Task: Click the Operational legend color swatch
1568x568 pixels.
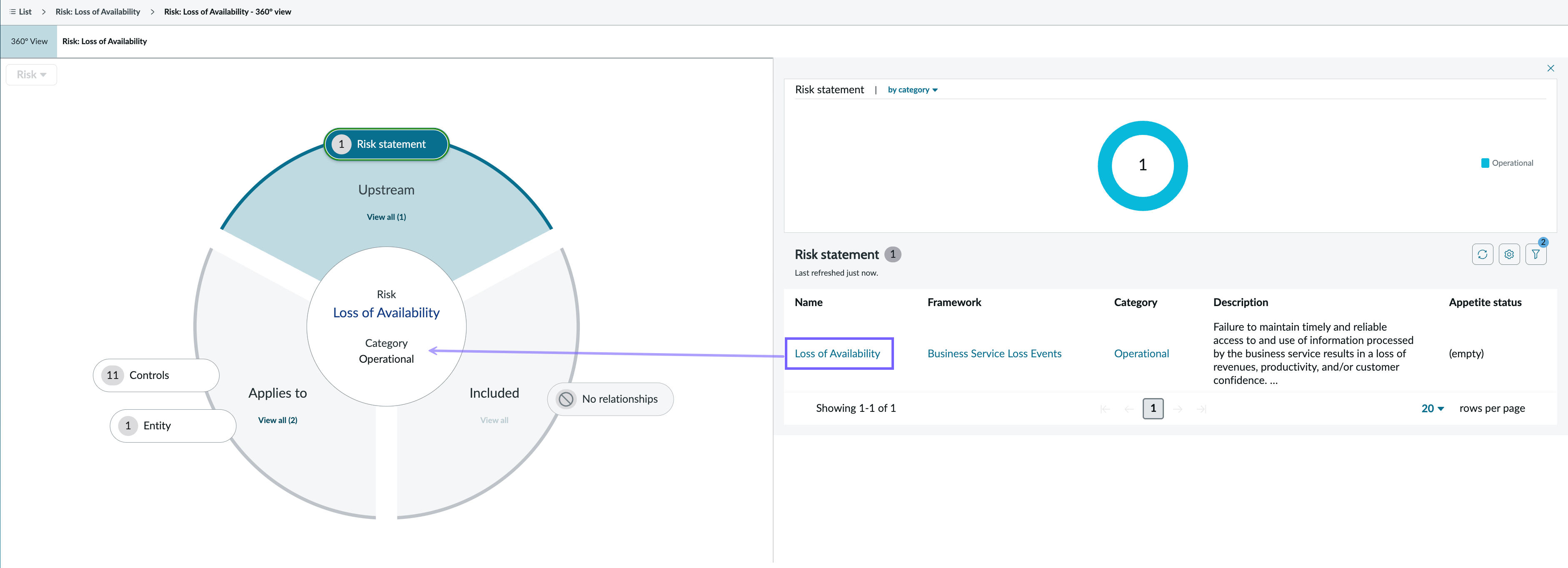Action: pyautogui.click(x=1485, y=163)
